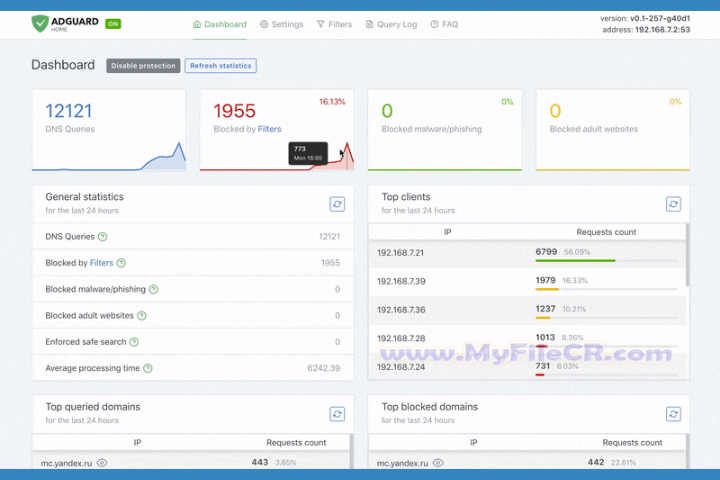Click help icon beside Average processing time
The height and width of the screenshot is (480, 720).
click(148, 368)
